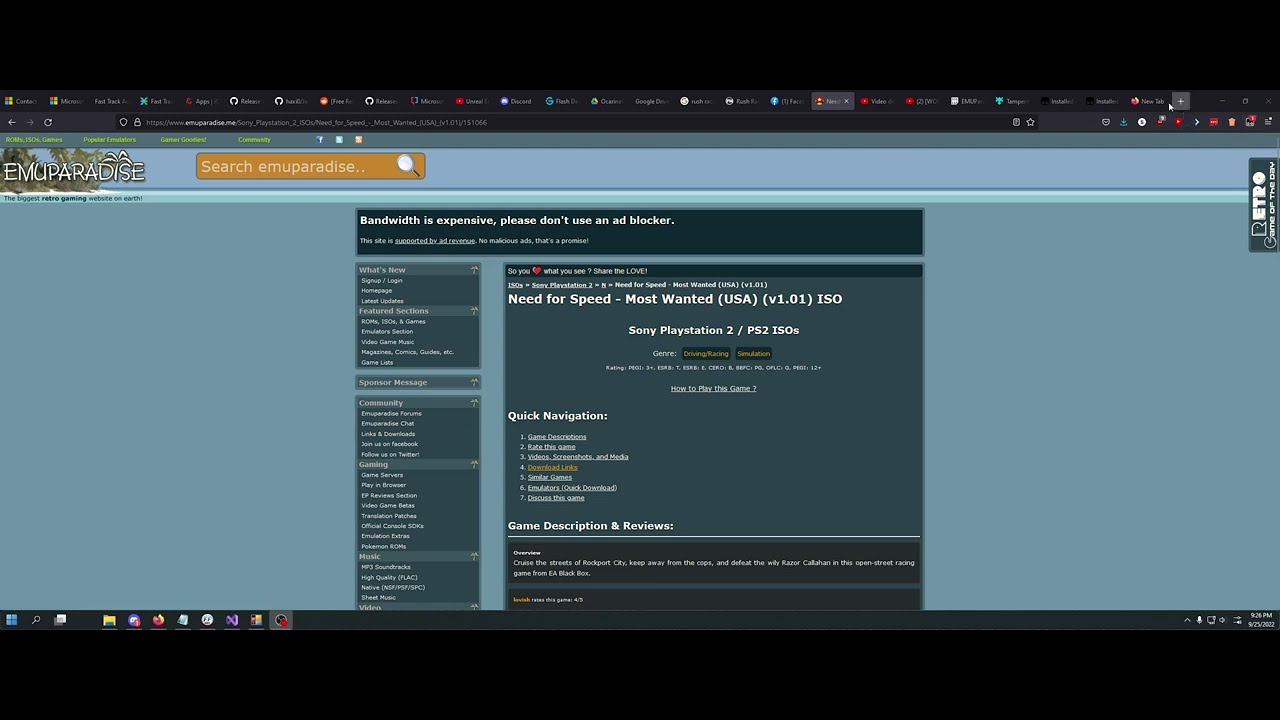Collapse the Featured Sections sidebar panel
The image size is (1280, 720).
(x=474, y=311)
